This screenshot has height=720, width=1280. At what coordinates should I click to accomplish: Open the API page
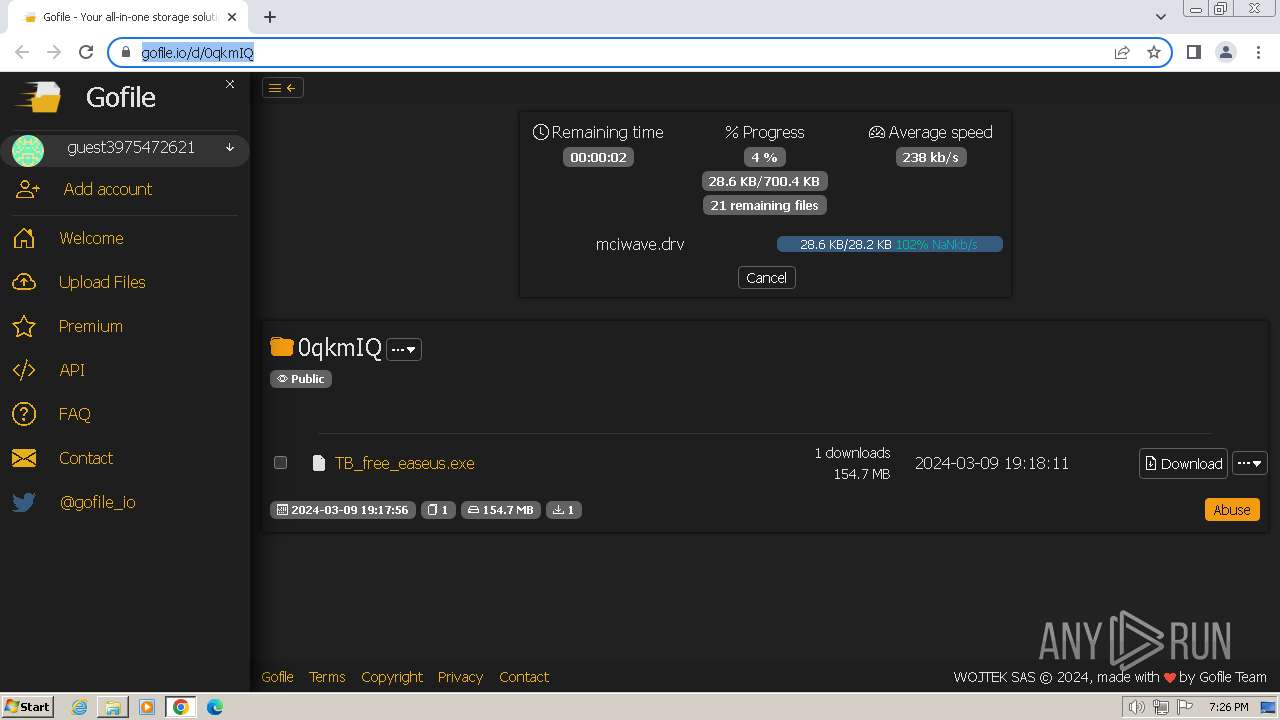72,370
